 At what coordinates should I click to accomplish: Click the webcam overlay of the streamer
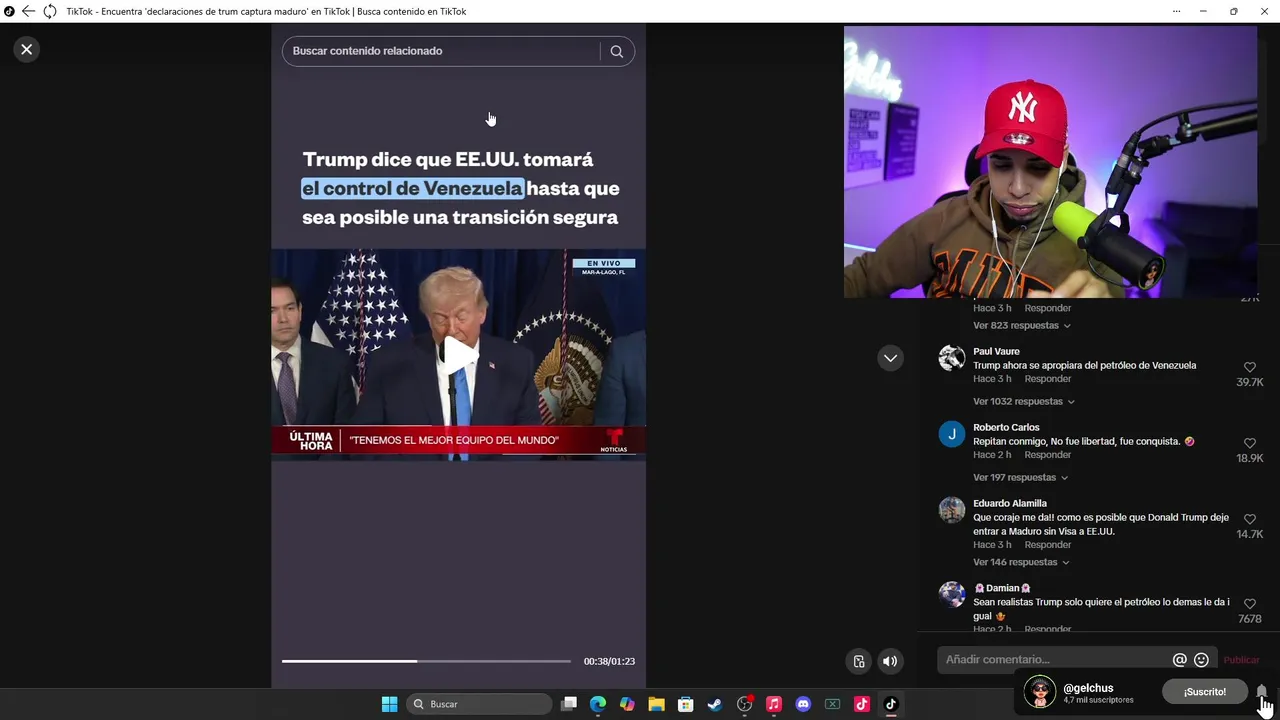coord(1050,162)
